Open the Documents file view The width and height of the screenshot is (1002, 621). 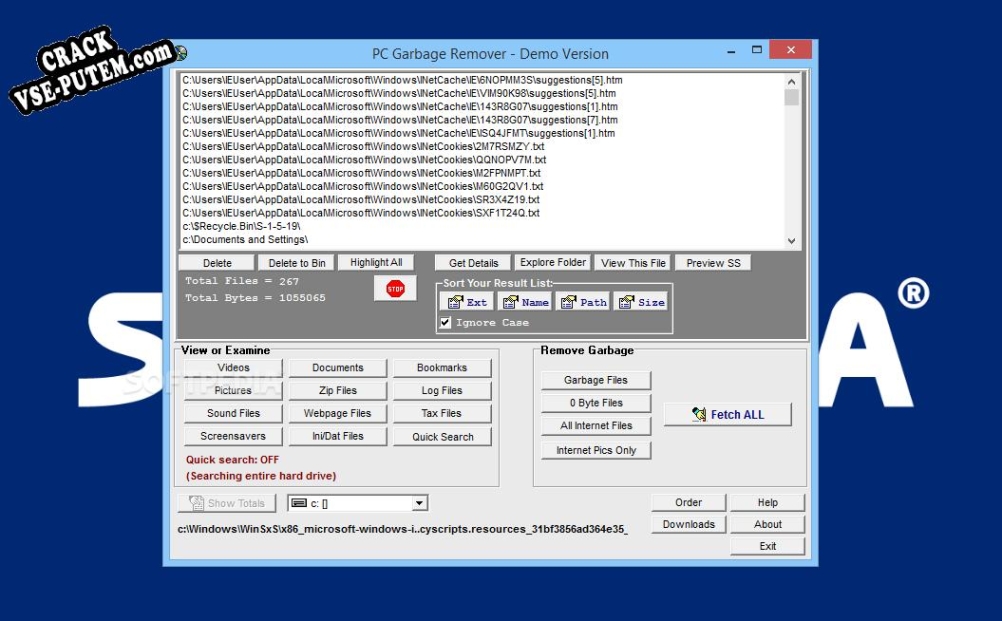(337, 367)
